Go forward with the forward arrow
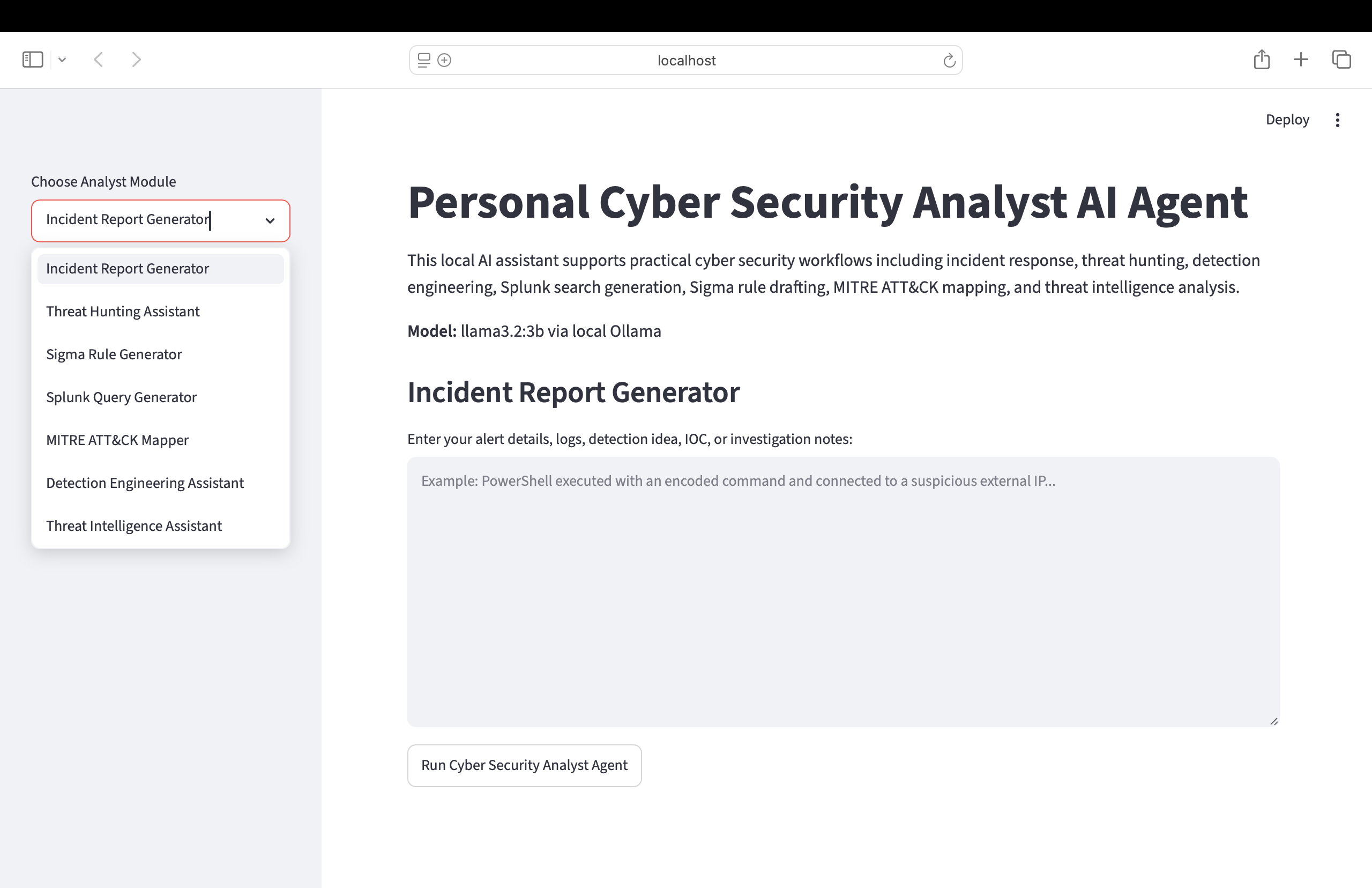1372x888 pixels. (x=136, y=60)
